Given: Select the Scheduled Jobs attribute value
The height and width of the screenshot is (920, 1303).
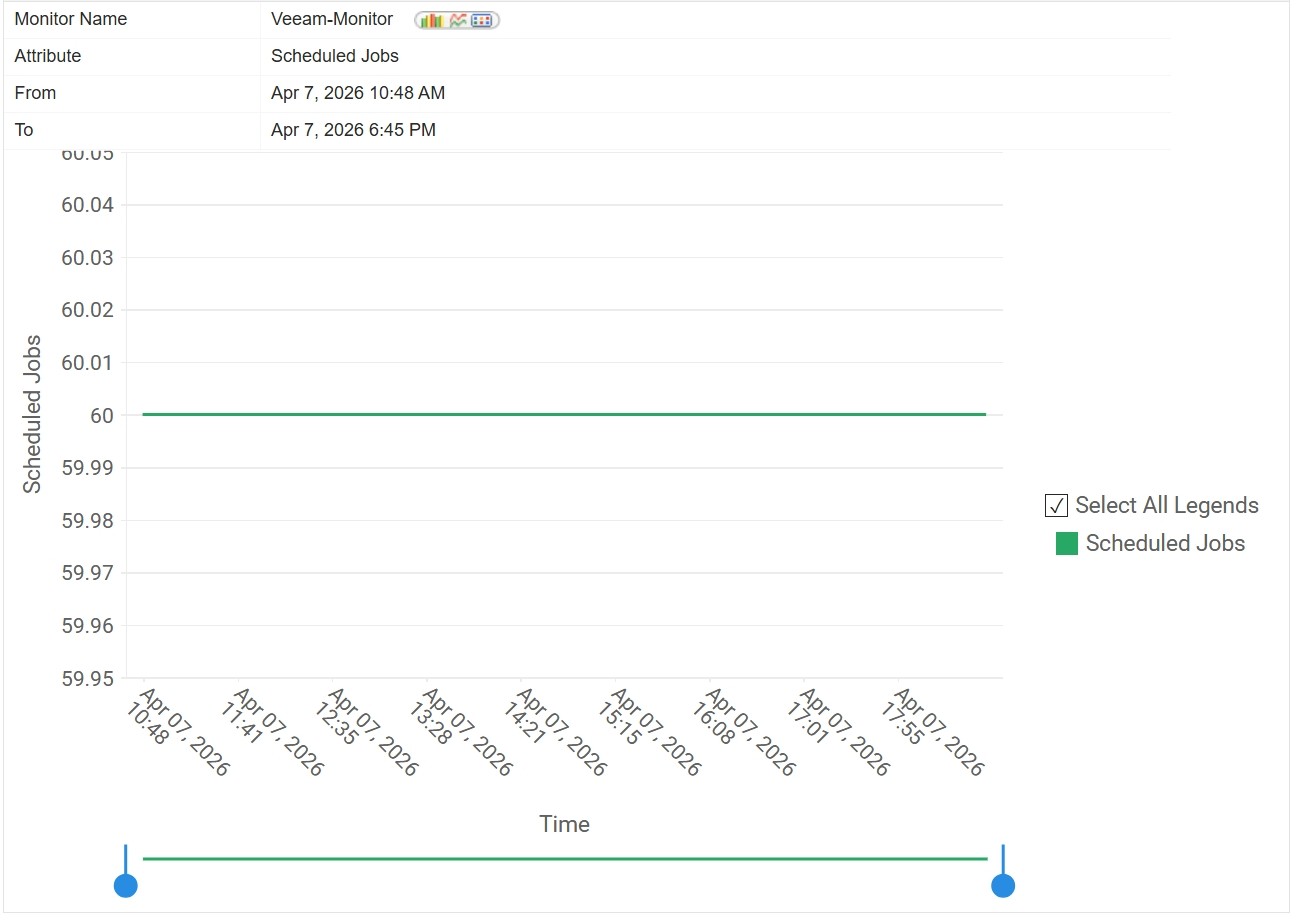Looking at the screenshot, I should tap(334, 56).
